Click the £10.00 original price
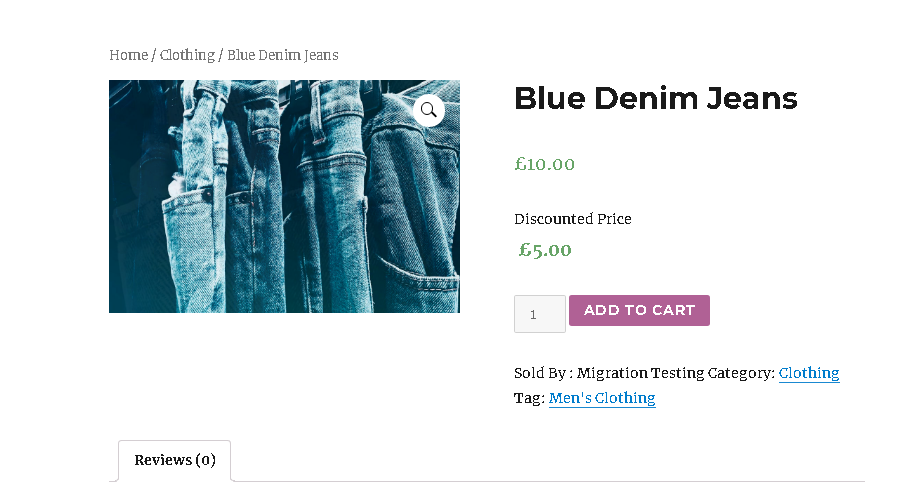Viewport: 918px width, 485px height. point(545,164)
